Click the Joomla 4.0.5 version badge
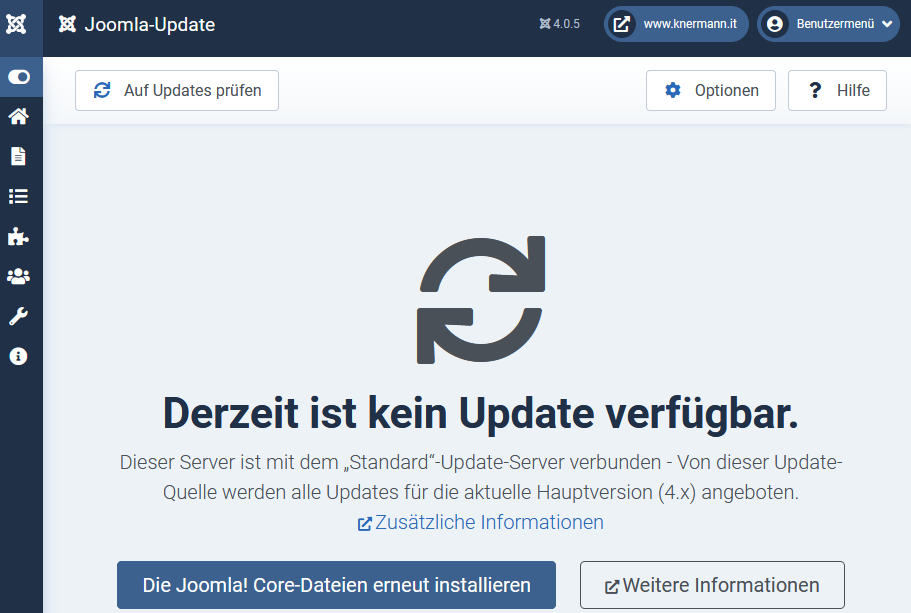911x613 pixels. 559,24
